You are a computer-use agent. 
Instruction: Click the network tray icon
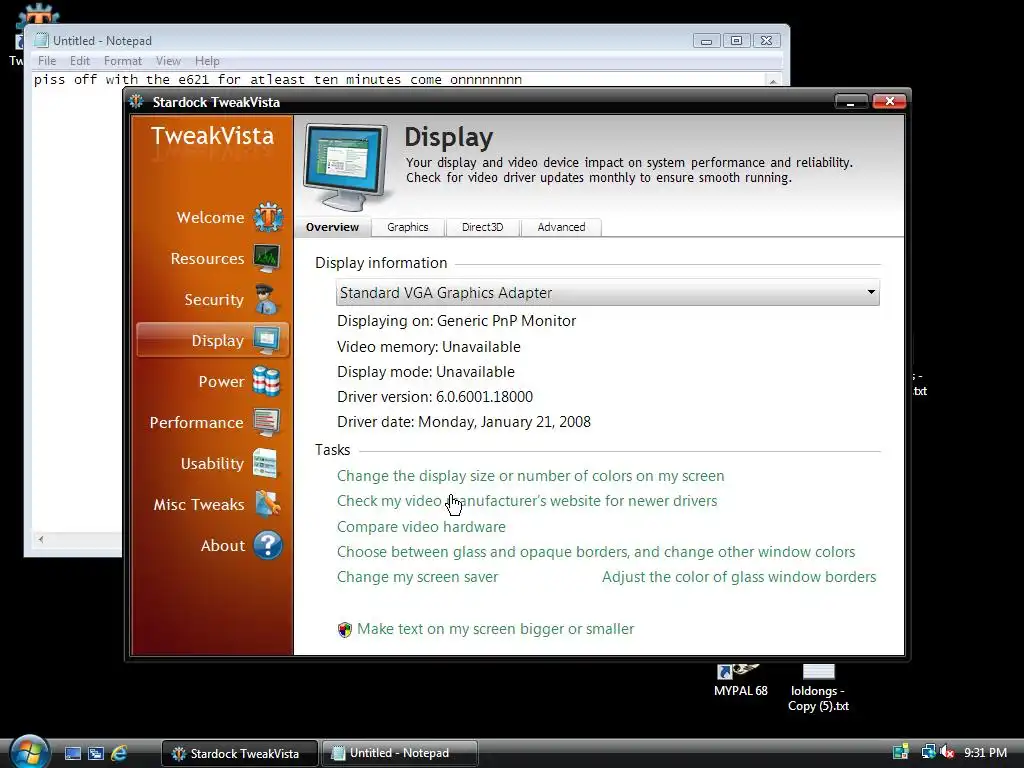pos(928,752)
